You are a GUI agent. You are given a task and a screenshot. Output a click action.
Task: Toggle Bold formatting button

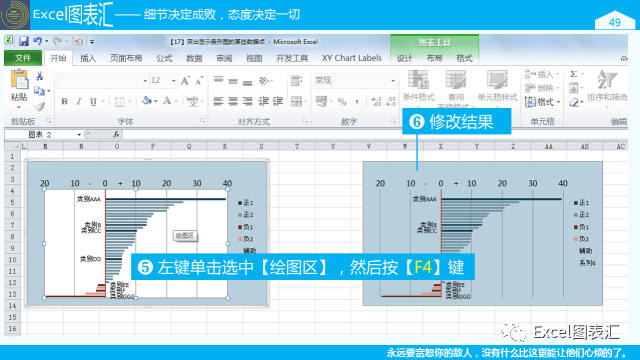[x=64, y=101]
